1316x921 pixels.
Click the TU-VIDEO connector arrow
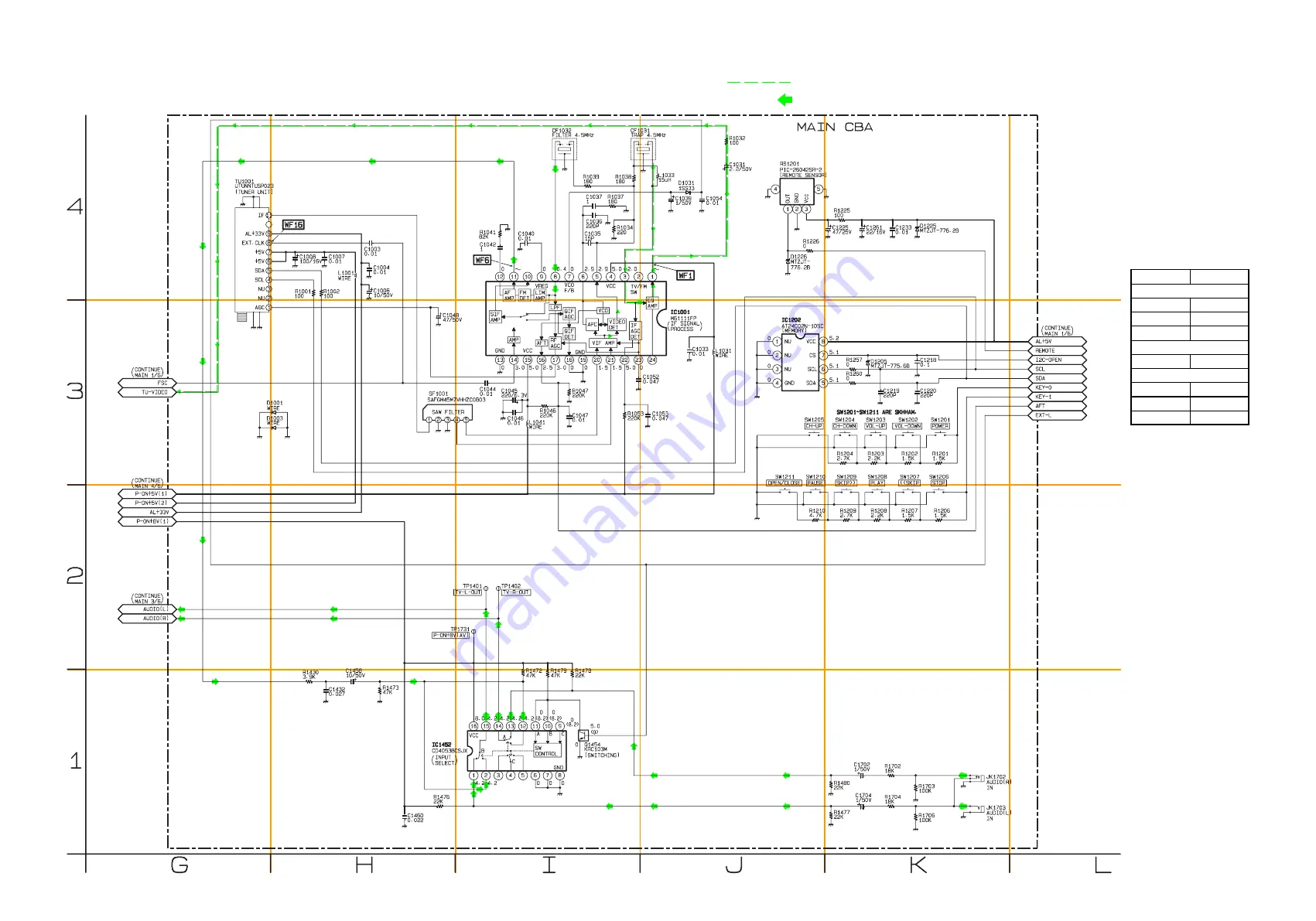point(148,392)
